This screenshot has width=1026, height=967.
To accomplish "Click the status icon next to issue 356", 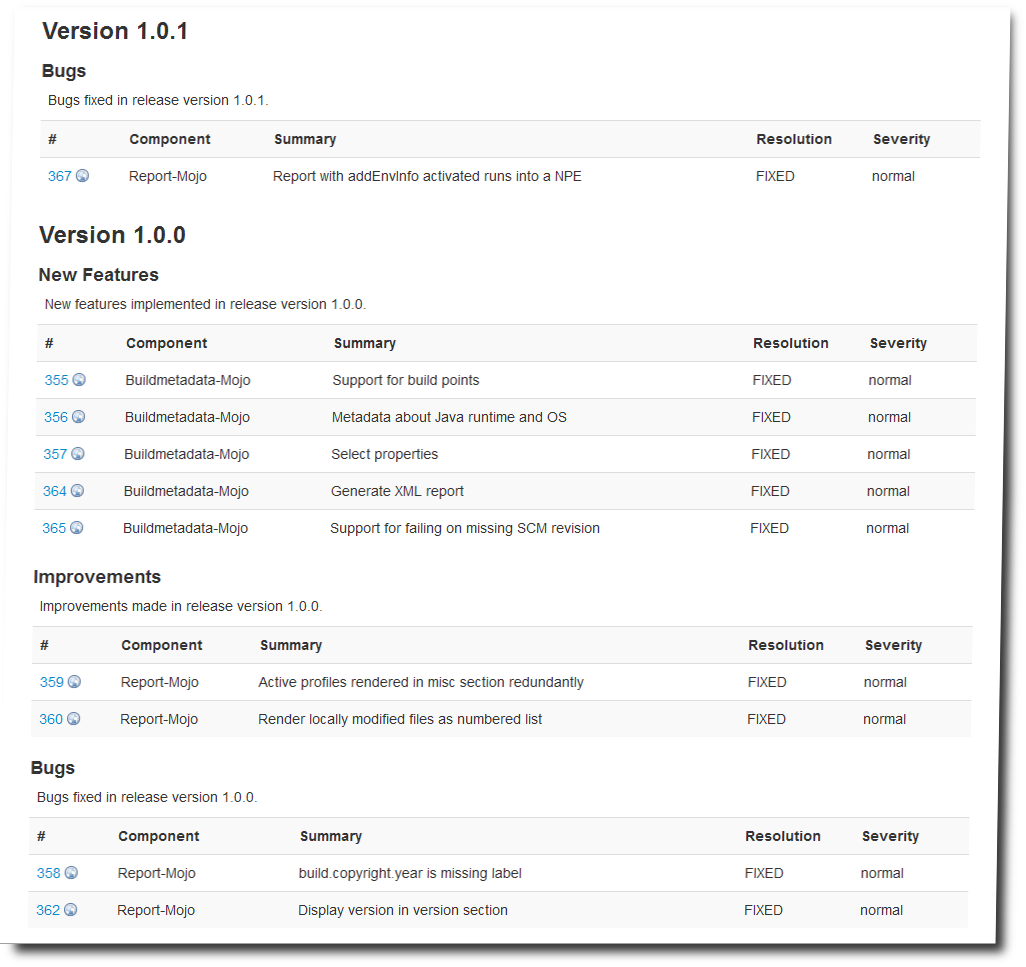I will point(78,417).
